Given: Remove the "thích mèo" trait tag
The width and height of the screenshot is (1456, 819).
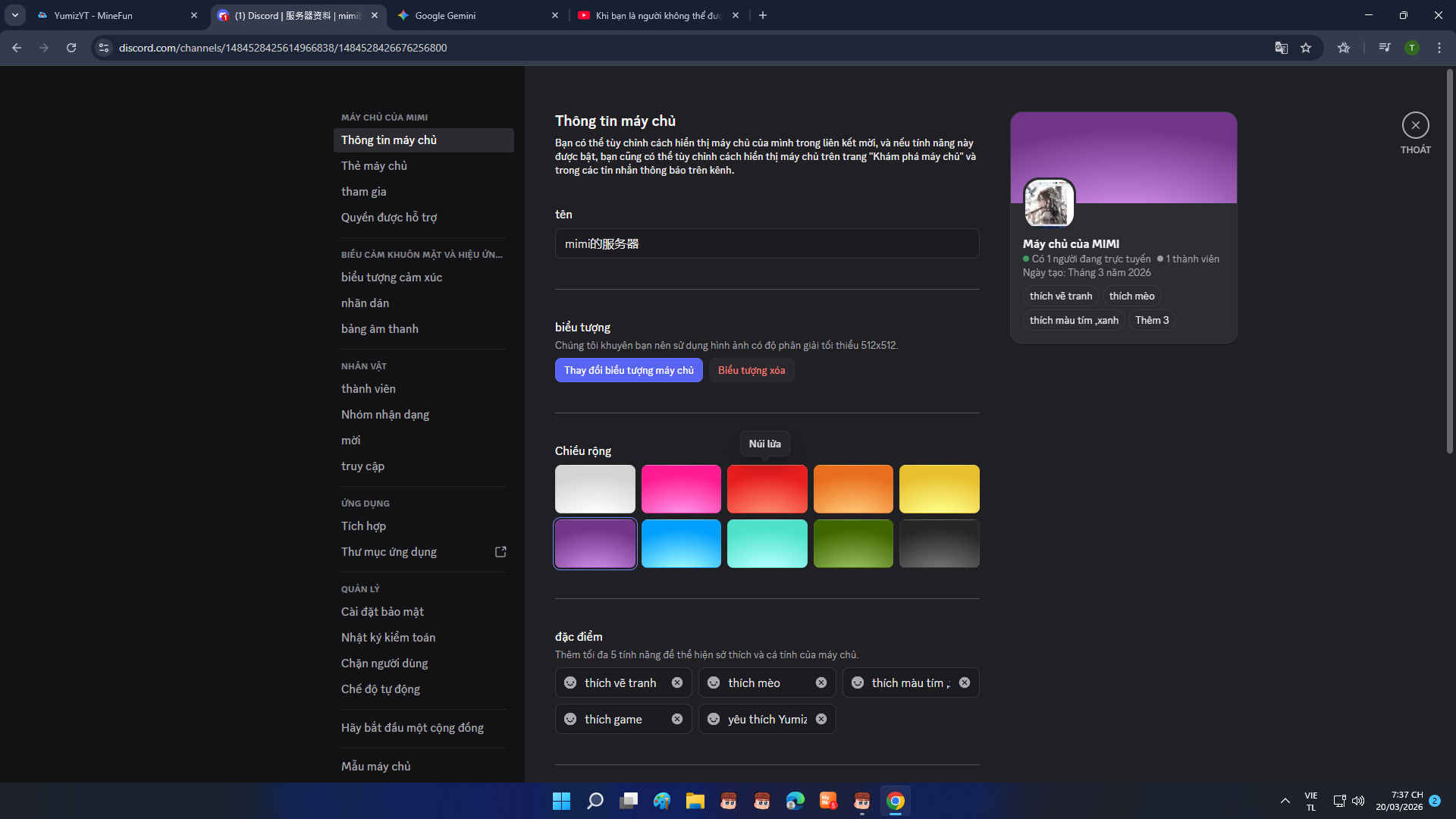Looking at the screenshot, I should click(x=821, y=682).
